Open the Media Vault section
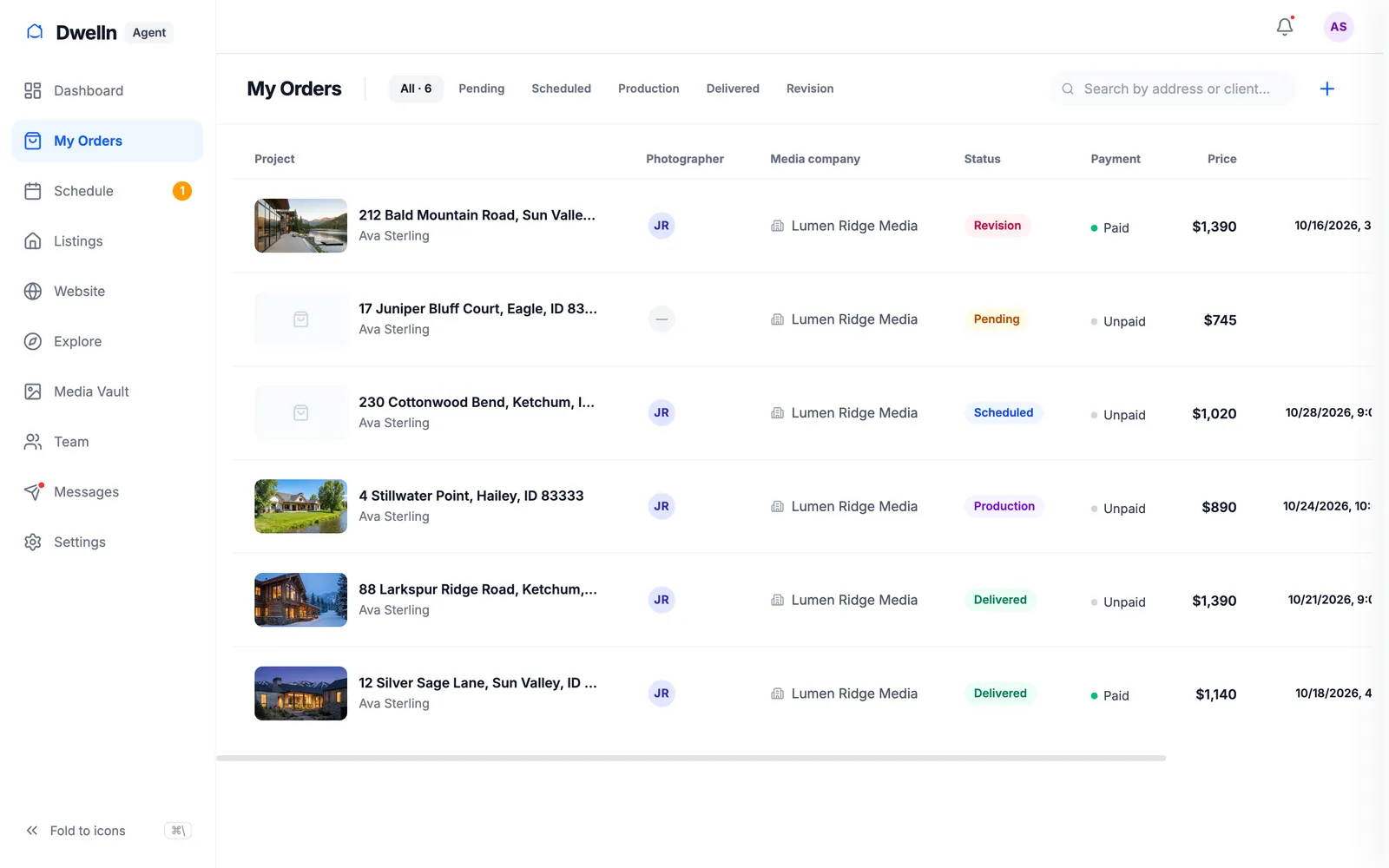The height and width of the screenshot is (868, 1389). coord(108,391)
